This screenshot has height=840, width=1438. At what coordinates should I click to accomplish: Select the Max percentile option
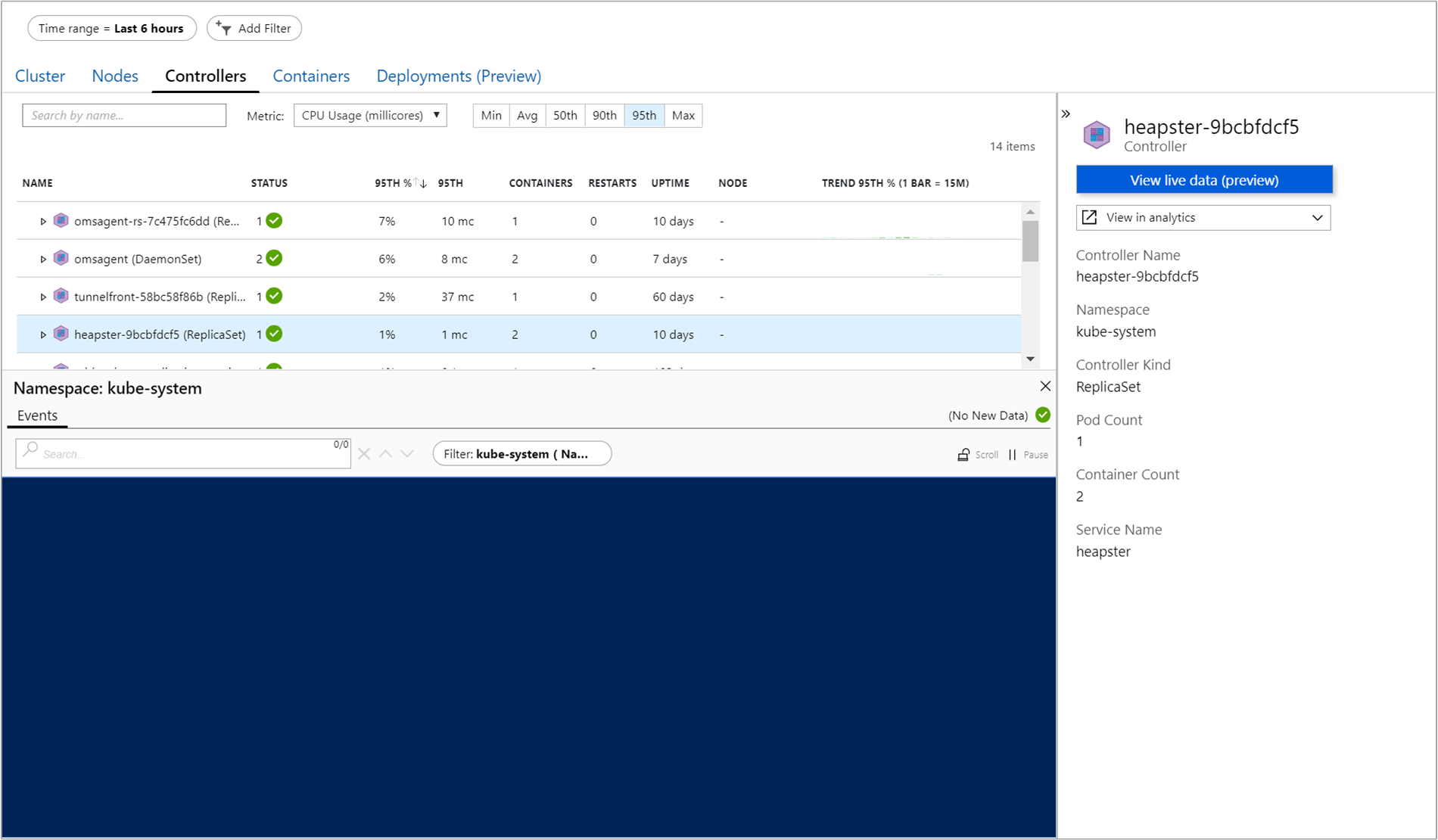[x=683, y=116]
